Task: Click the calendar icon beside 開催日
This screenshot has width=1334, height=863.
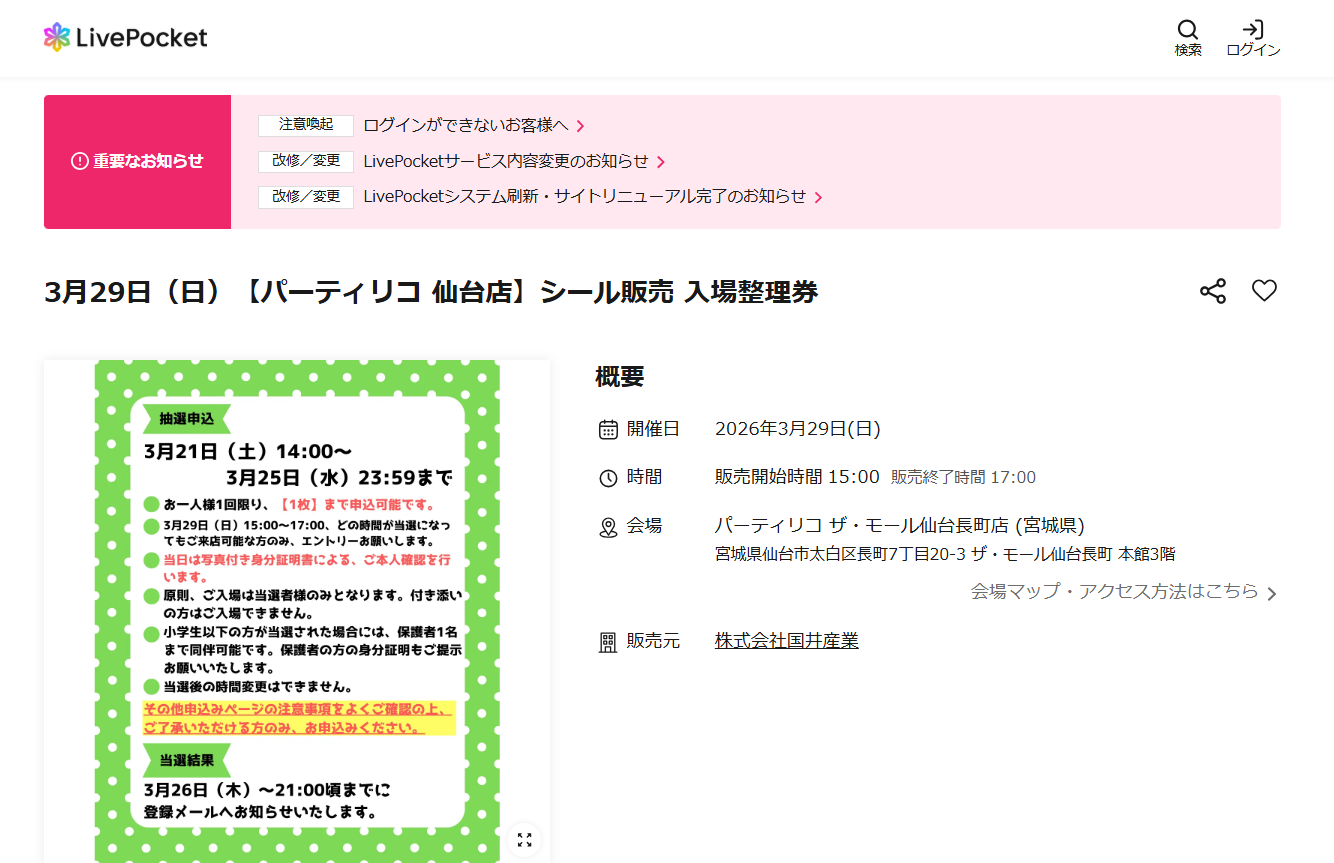Action: (x=608, y=430)
